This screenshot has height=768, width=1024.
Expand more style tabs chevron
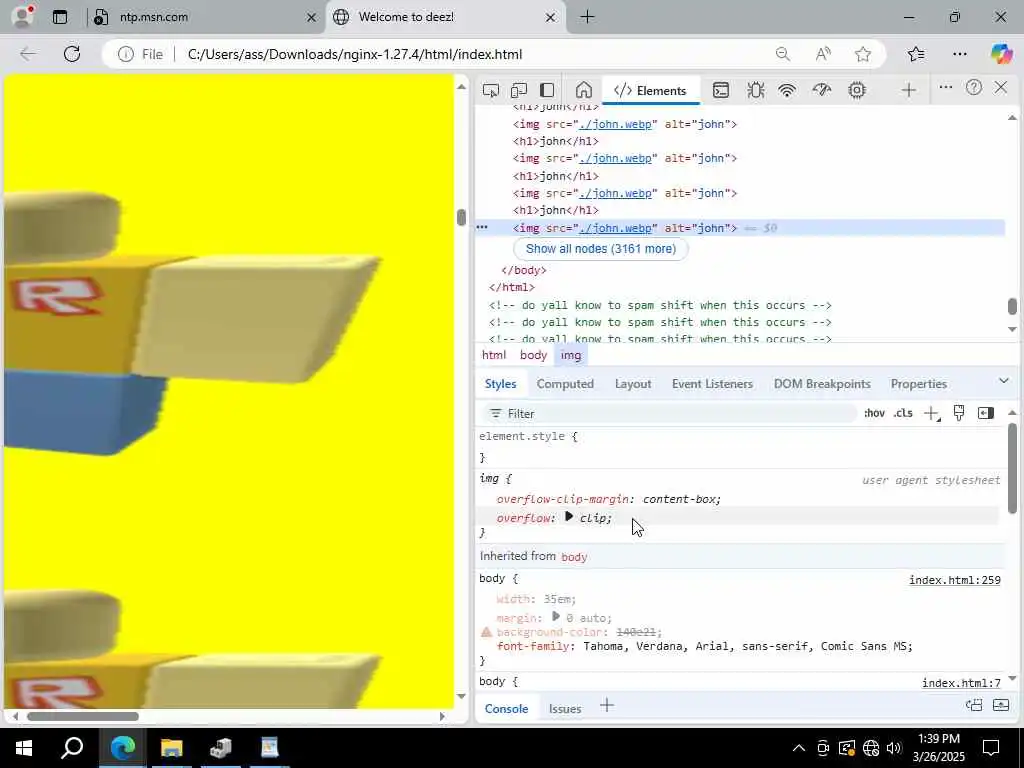(x=1004, y=381)
